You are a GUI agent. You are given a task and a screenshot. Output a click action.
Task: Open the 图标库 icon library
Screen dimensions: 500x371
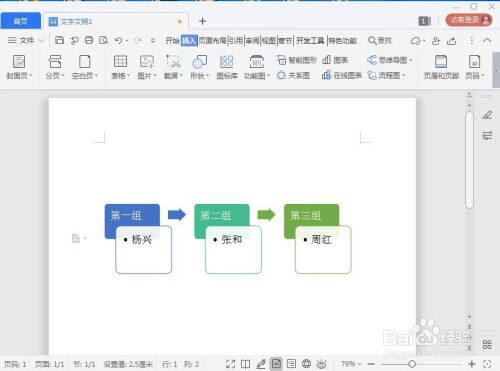(x=227, y=67)
